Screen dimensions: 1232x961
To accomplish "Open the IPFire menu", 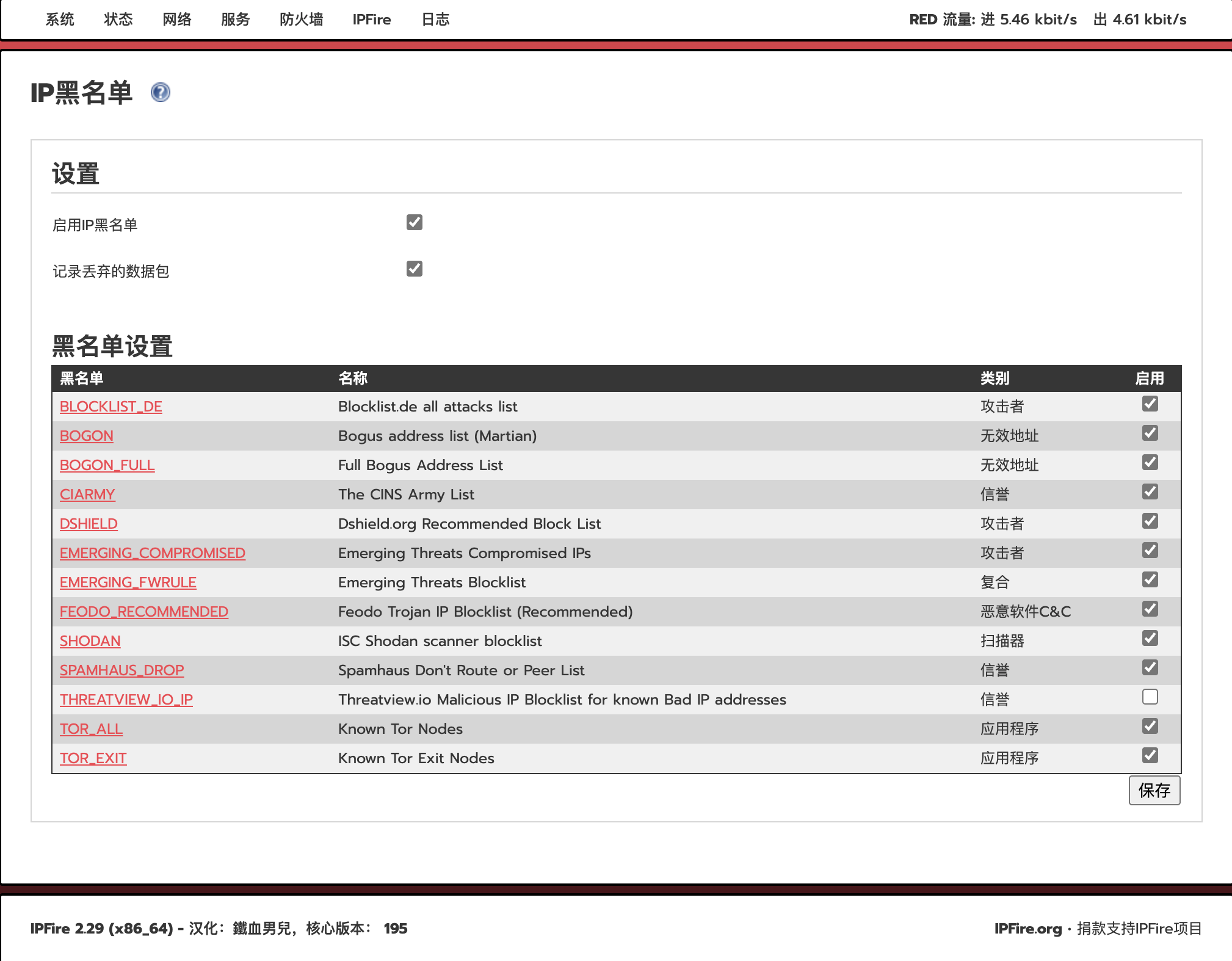I will point(371,20).
